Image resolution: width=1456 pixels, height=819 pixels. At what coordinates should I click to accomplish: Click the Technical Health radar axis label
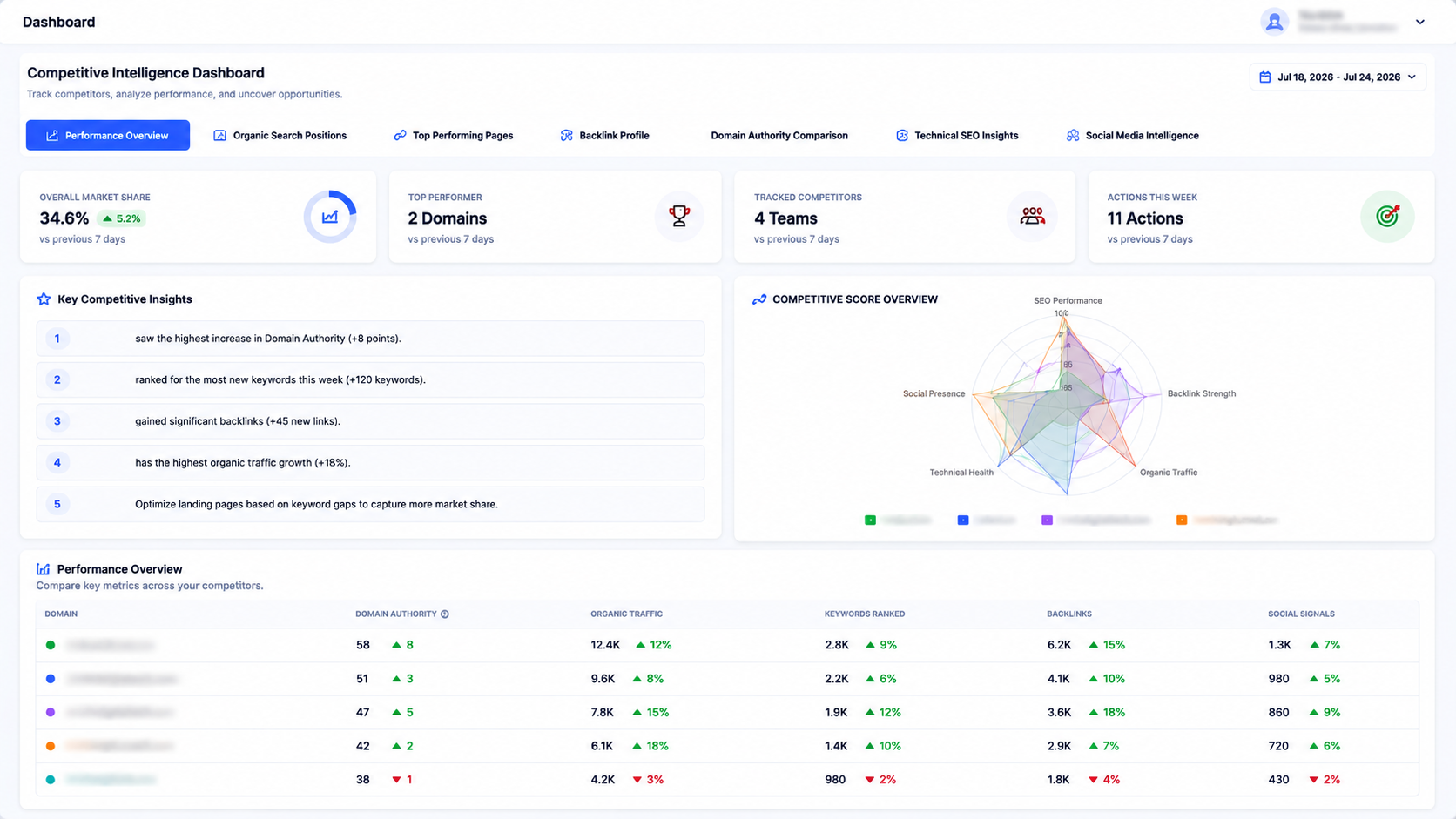(x=961, y=473)
